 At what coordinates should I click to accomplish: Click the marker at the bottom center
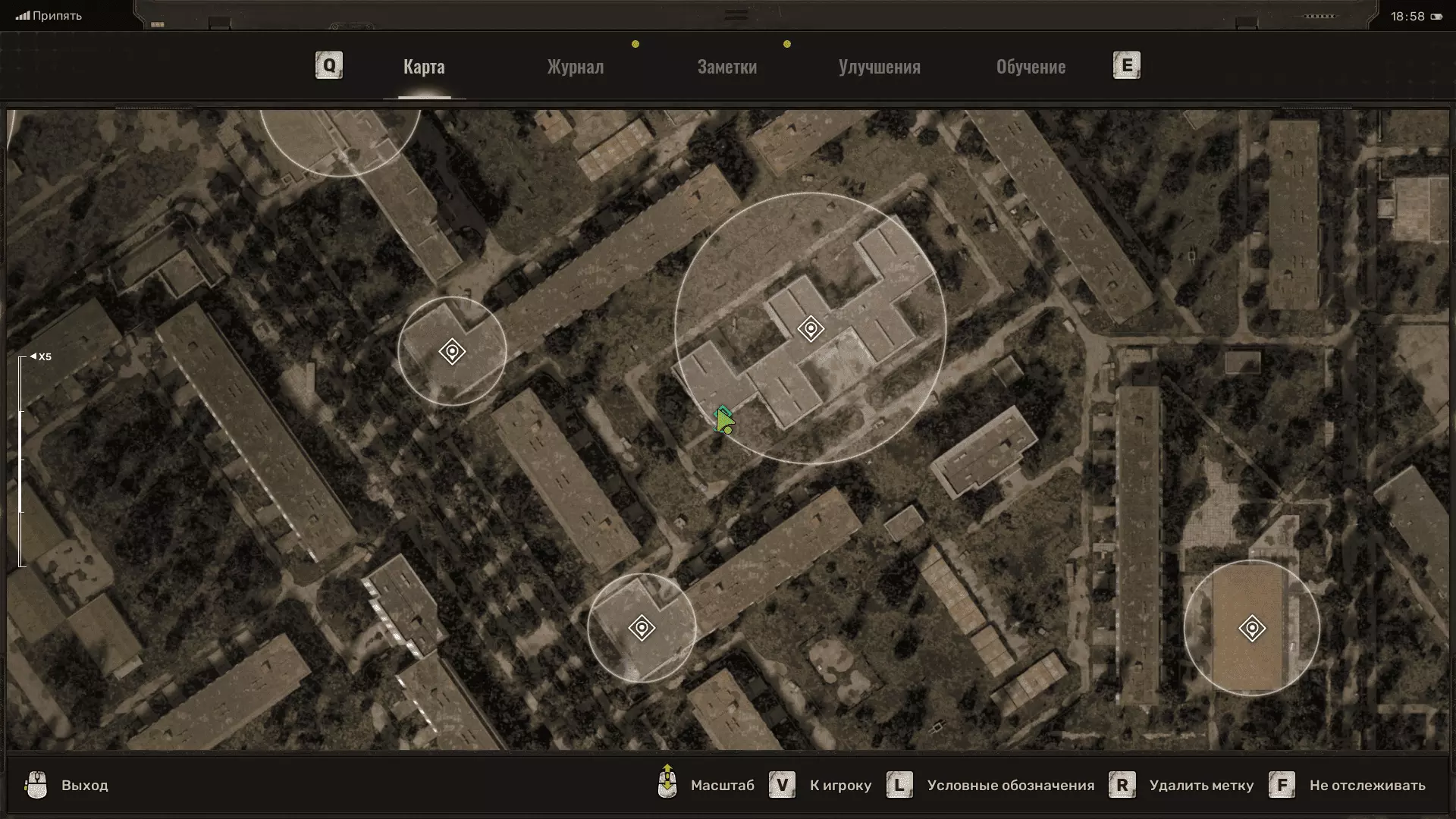[x=642, y=628]
